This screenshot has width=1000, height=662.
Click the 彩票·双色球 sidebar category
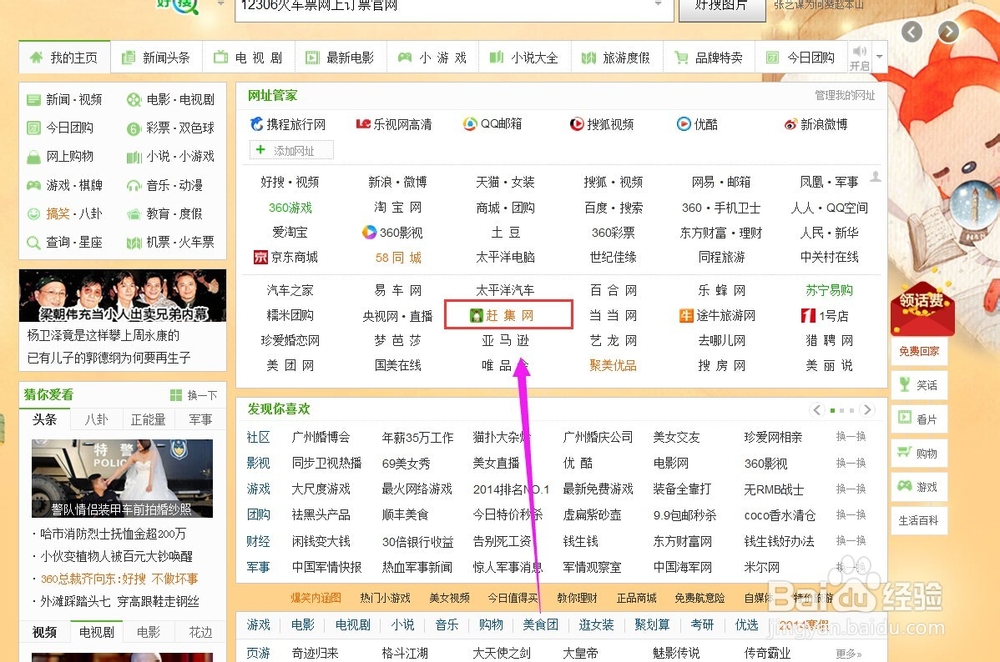[170, 128]
